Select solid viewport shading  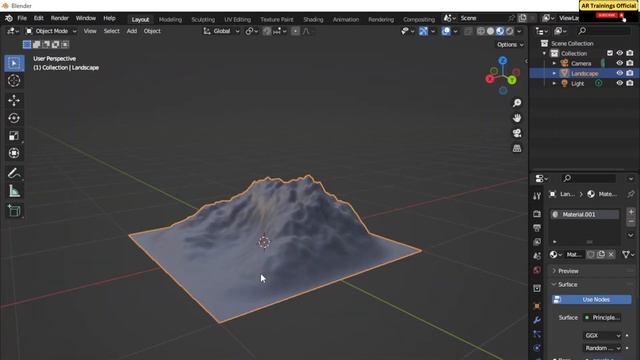pos(490,31)
